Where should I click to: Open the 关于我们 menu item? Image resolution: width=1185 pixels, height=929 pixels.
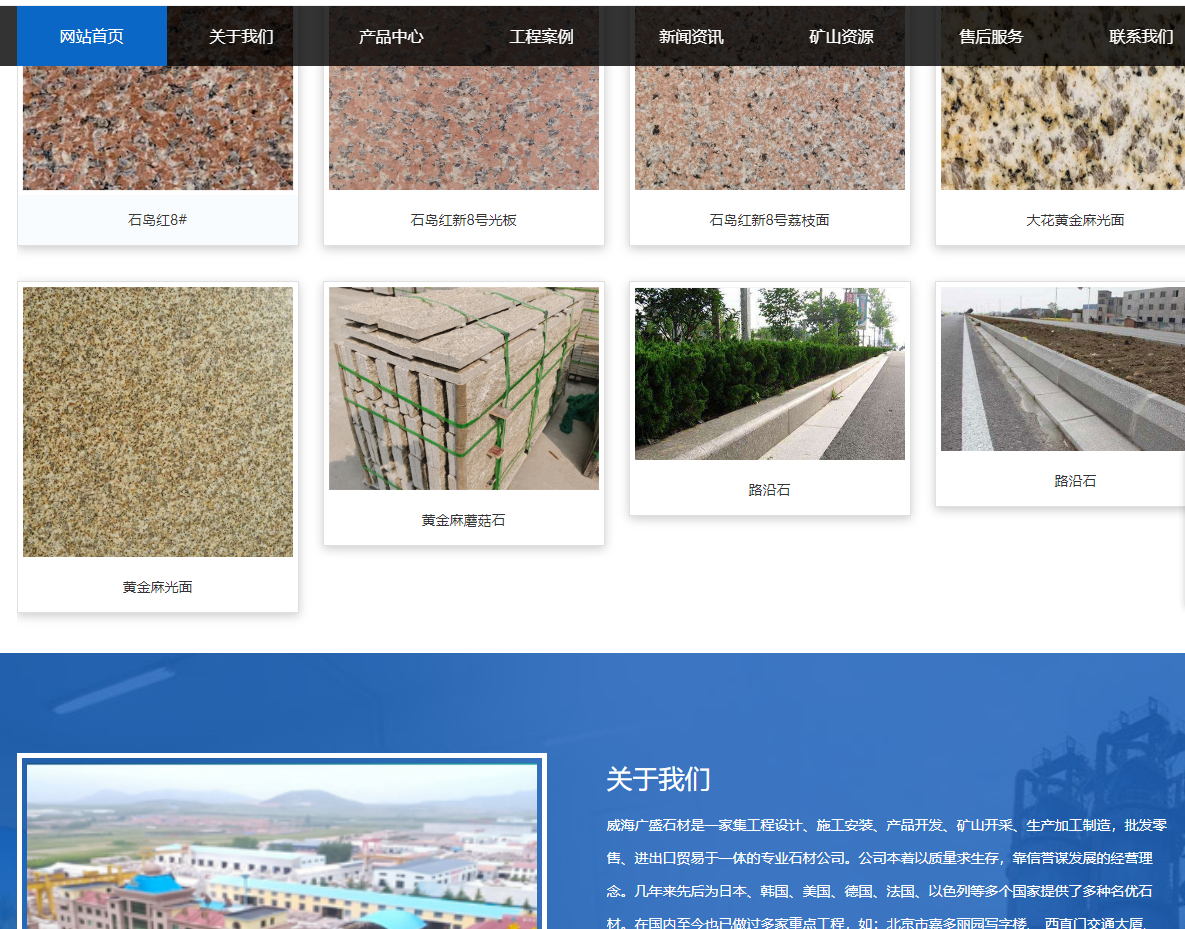click(241, 37)
